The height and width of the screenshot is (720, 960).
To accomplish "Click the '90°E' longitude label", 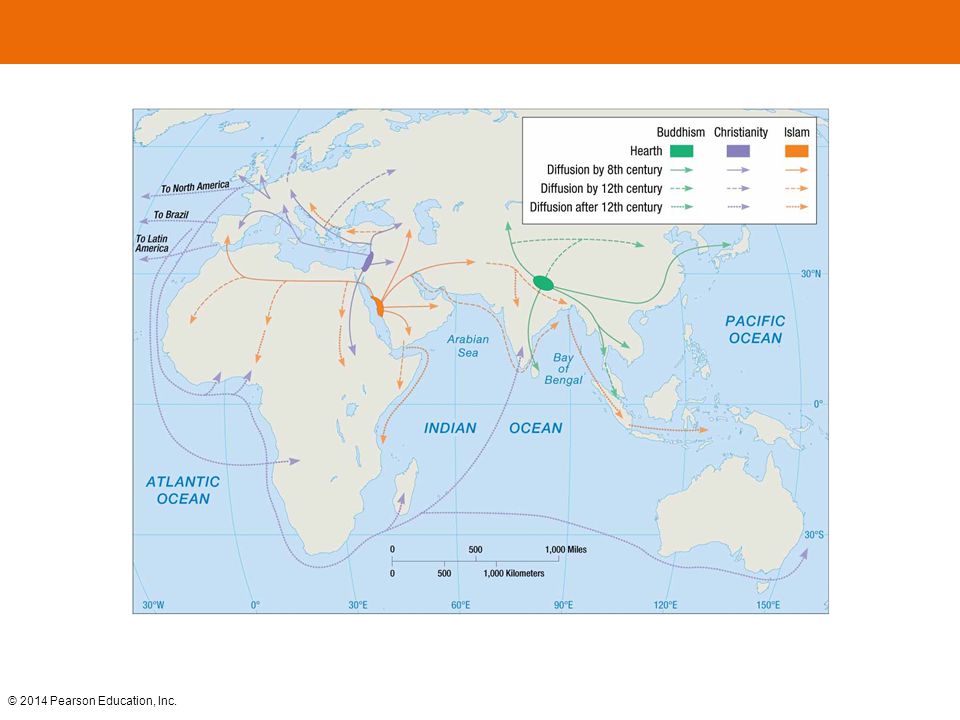I will (x=563, y=605).
